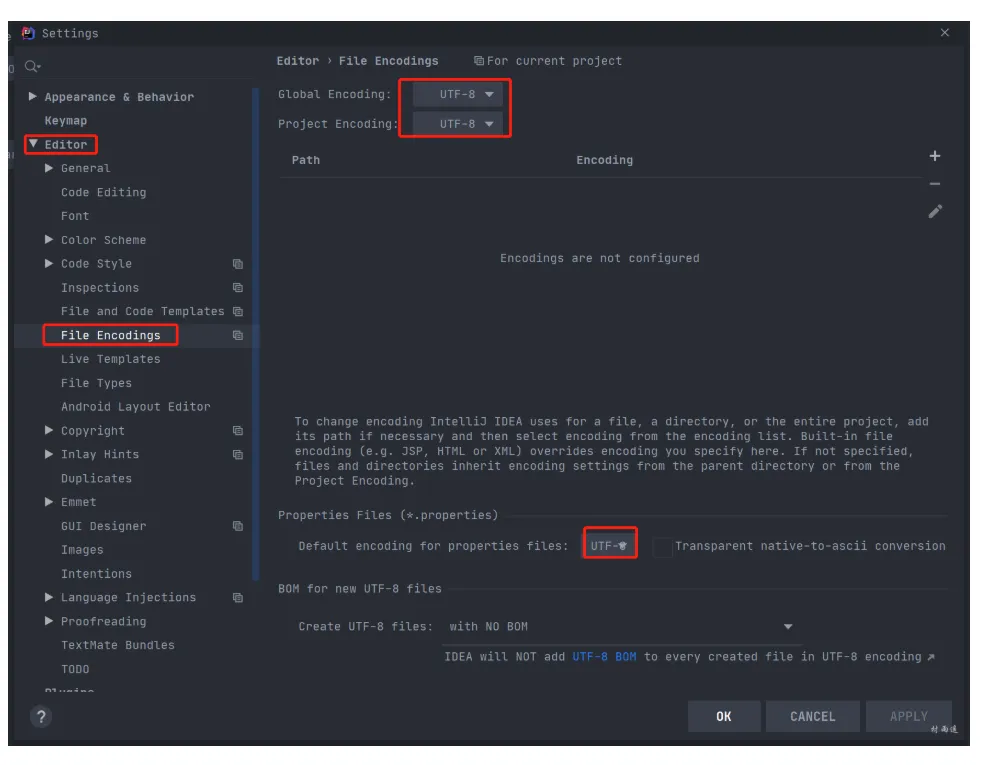Click the help question mark icon
The image size is (985, 765).
[41, 717]
